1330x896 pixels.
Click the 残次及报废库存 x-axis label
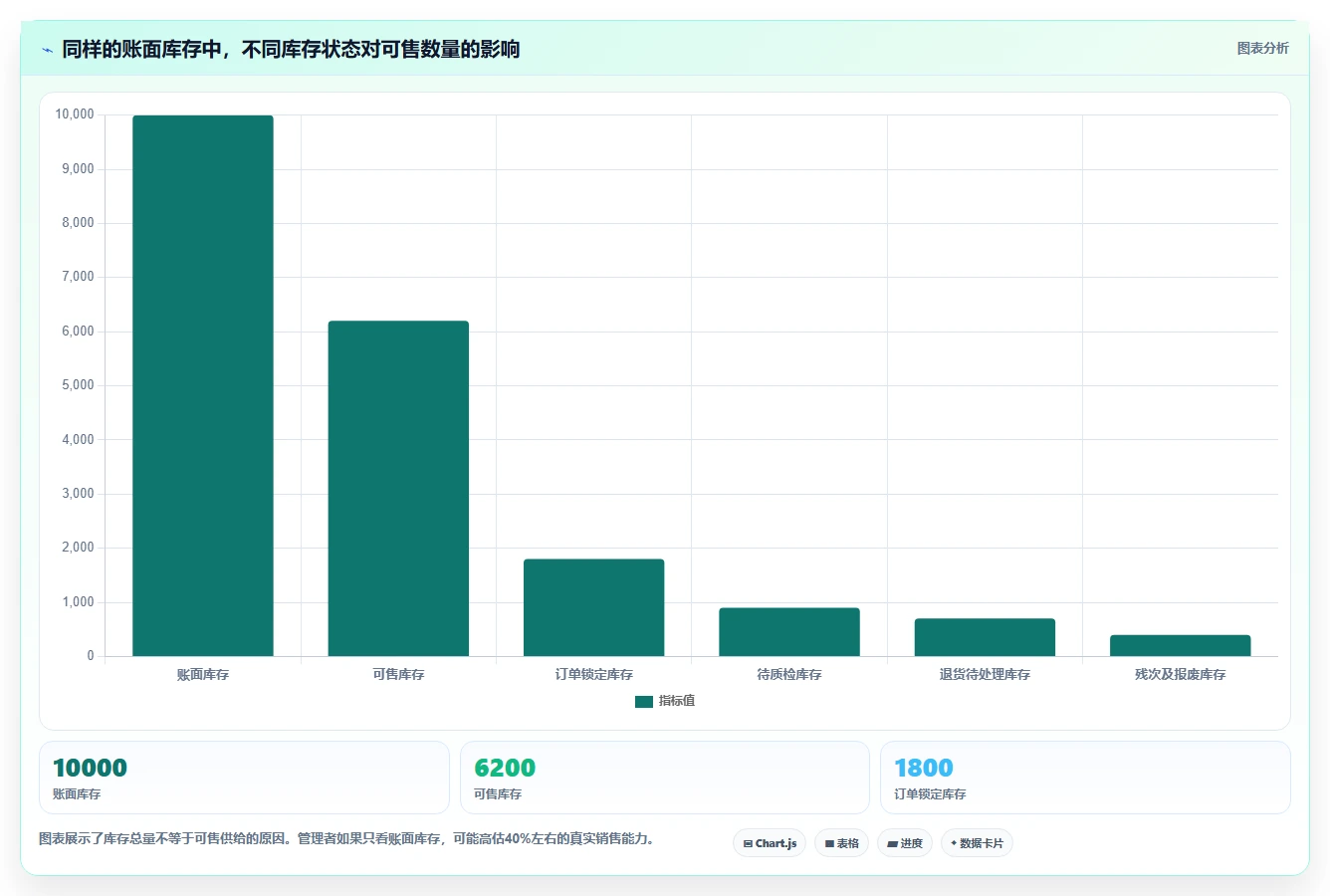tap(1180, 675)
